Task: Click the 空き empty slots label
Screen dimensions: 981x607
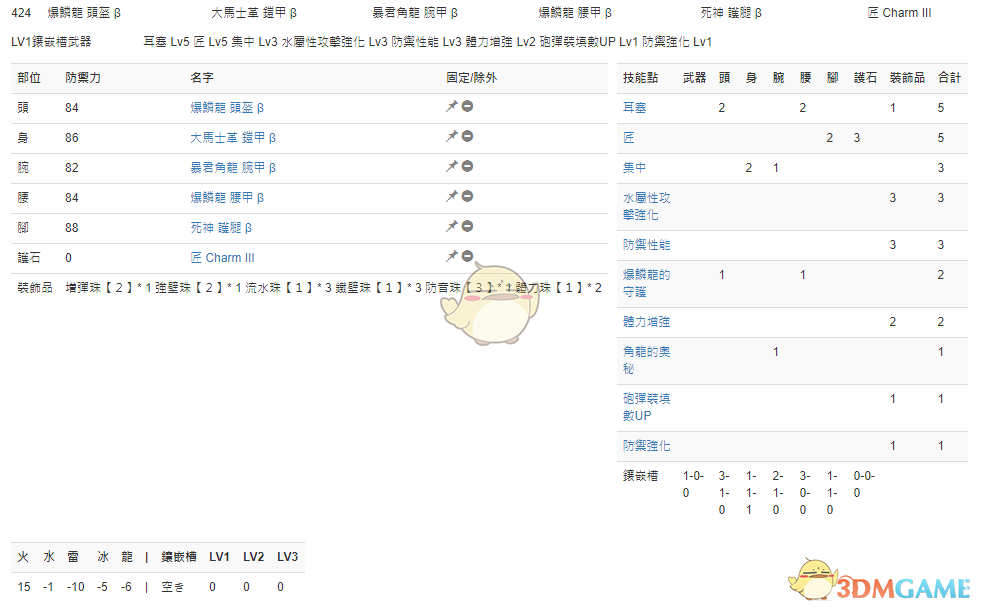Action: (x=173, y=587)
